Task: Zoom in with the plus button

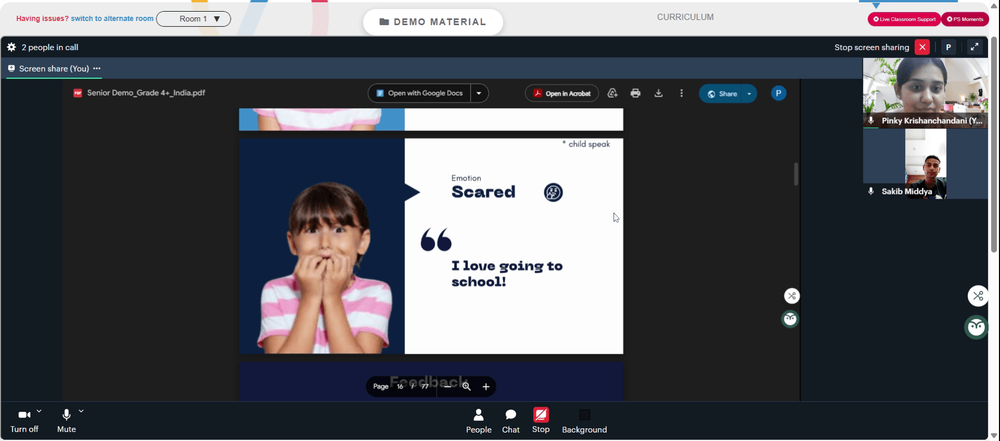Action: [486, 387]
